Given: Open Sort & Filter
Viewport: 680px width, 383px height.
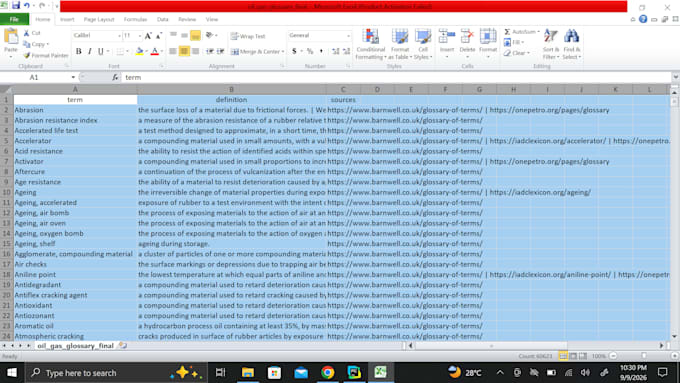Looking at the screenshot, I should tap(551, 44).
